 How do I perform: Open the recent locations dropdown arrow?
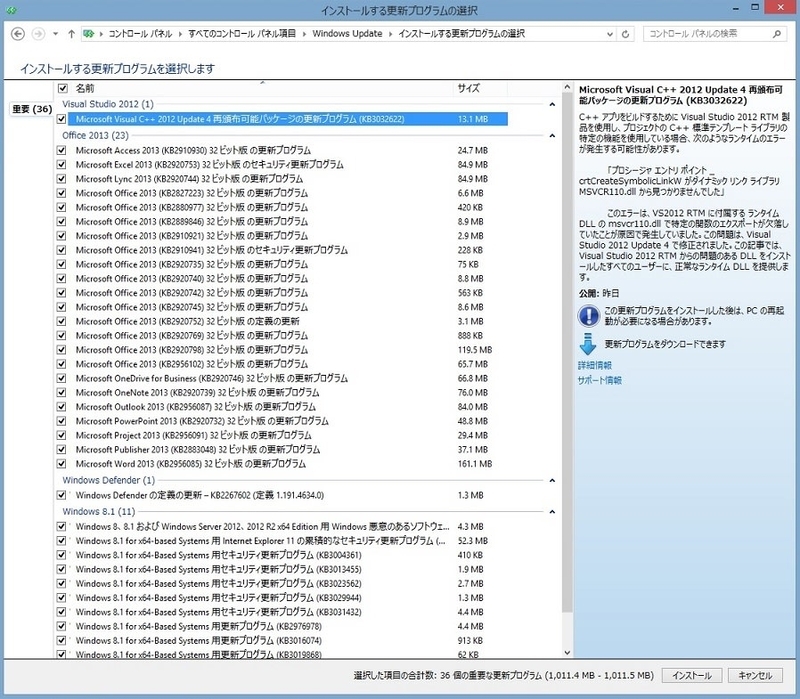tap(55, 34)
